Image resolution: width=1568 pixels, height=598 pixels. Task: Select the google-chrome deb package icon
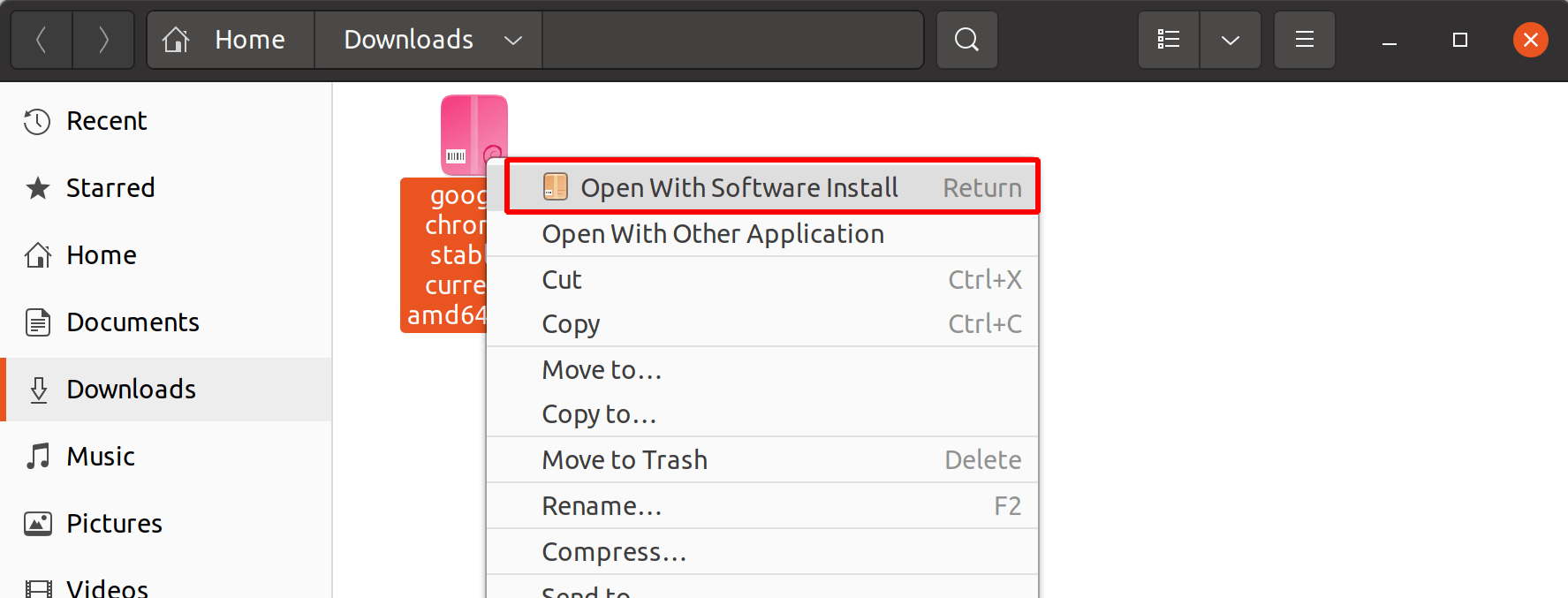[x=473, y=135]
